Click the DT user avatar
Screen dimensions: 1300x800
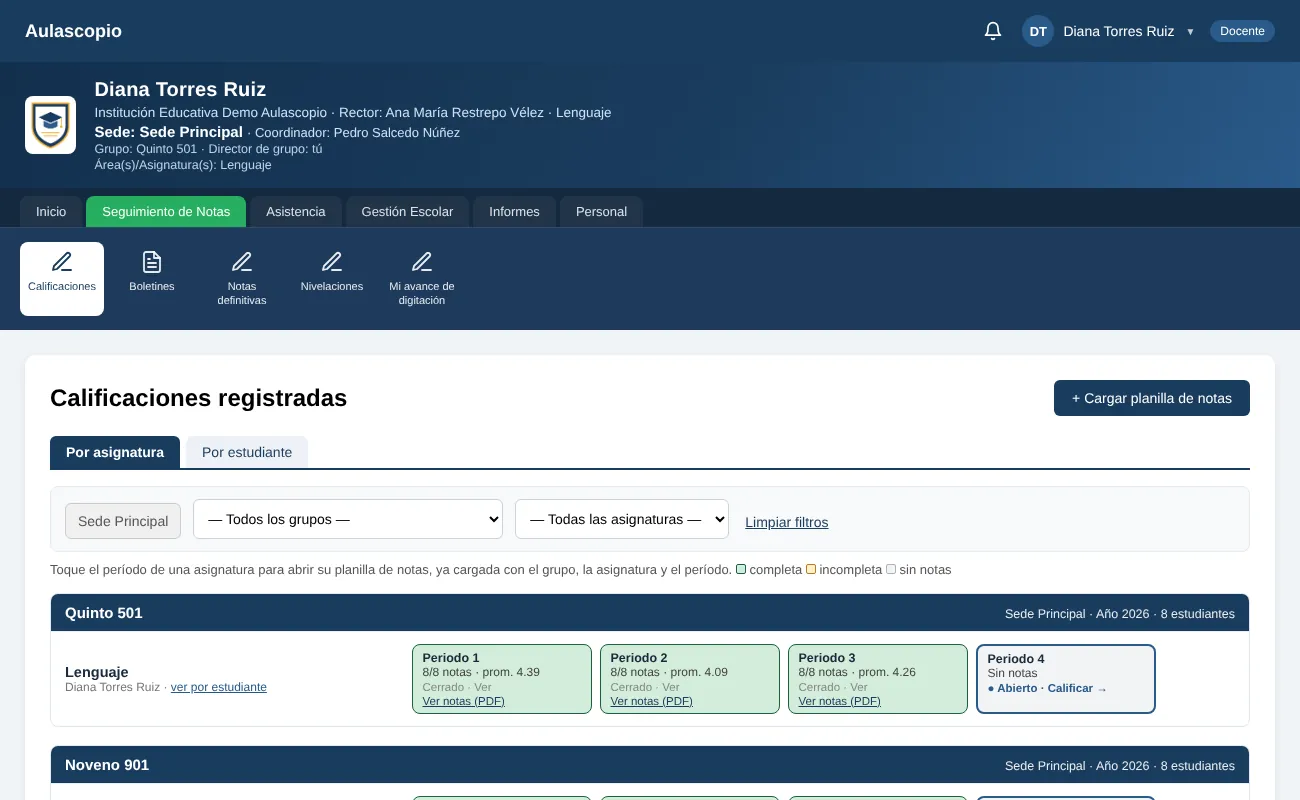(1038, 31)
